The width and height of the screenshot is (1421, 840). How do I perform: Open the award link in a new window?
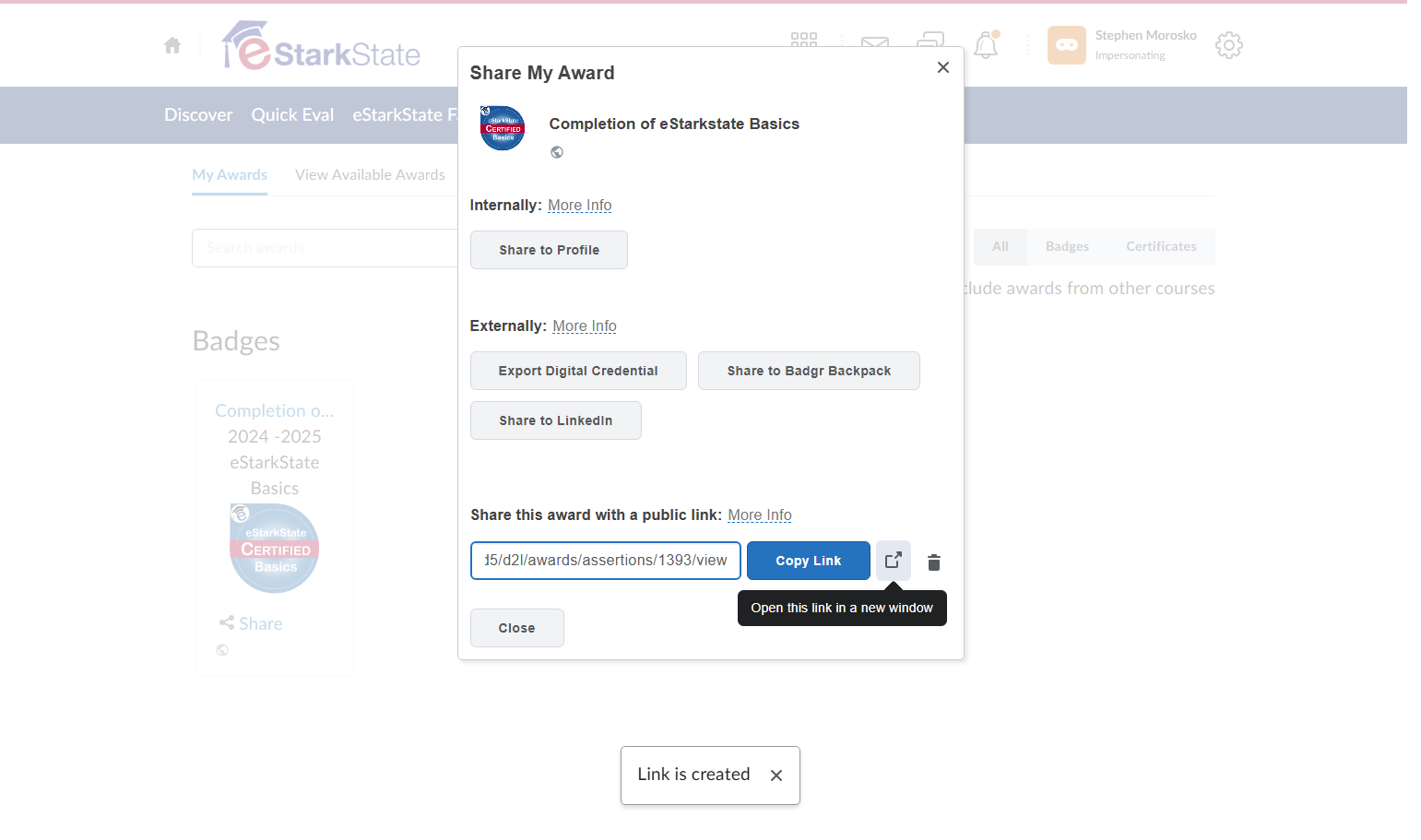tap(893, 560)
